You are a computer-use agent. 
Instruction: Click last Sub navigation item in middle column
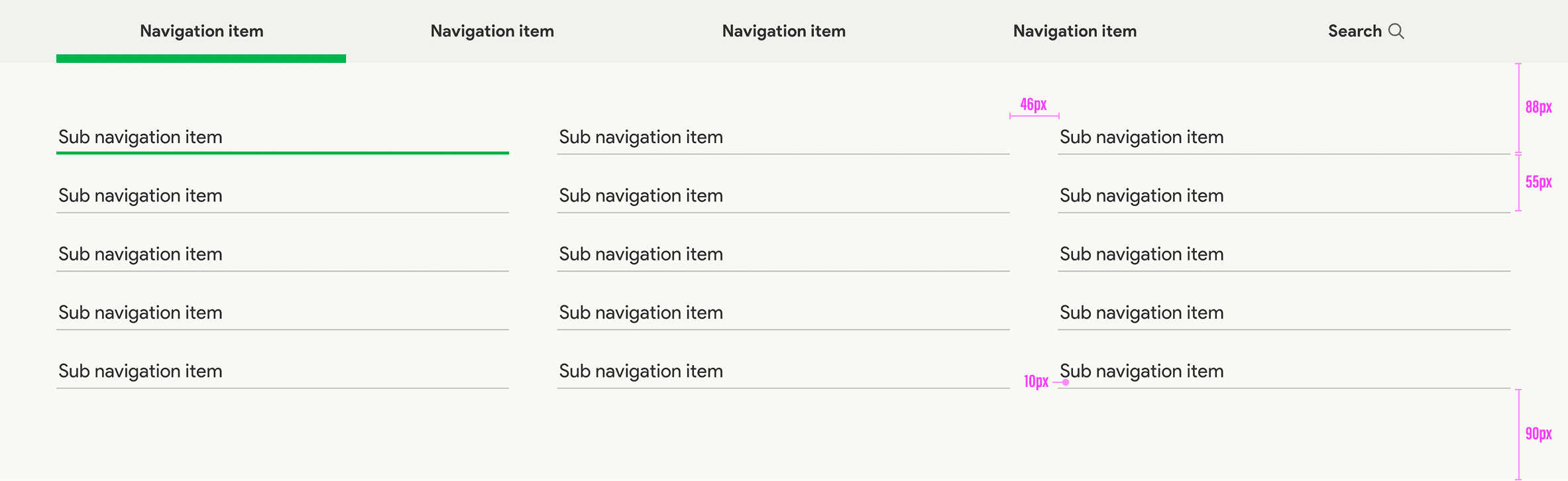coord(641,371)
